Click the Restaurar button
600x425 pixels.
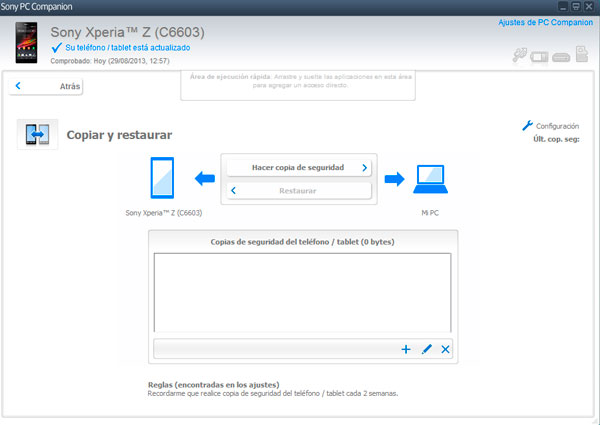(299, 191)
